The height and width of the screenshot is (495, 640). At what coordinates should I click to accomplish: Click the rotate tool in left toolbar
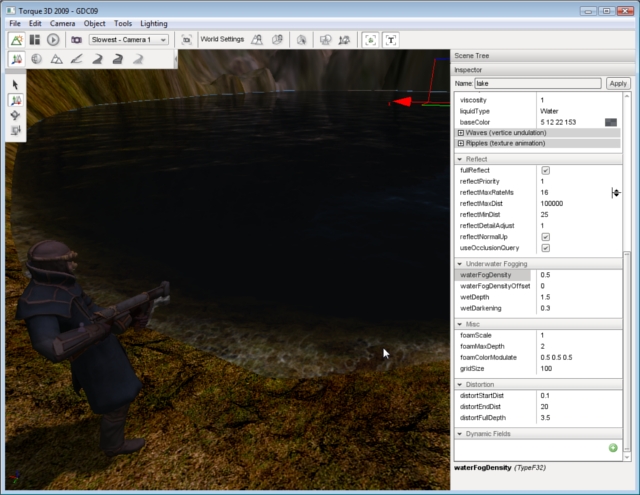pyautogui.click(x=16, y=116)
